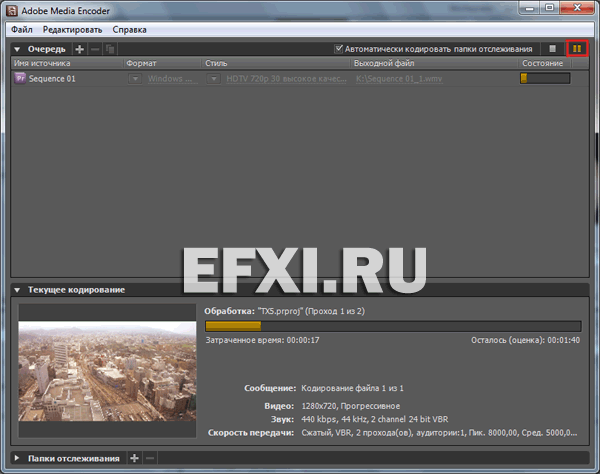Collapse the Текущее кодирование panel

tap(17, 290)
